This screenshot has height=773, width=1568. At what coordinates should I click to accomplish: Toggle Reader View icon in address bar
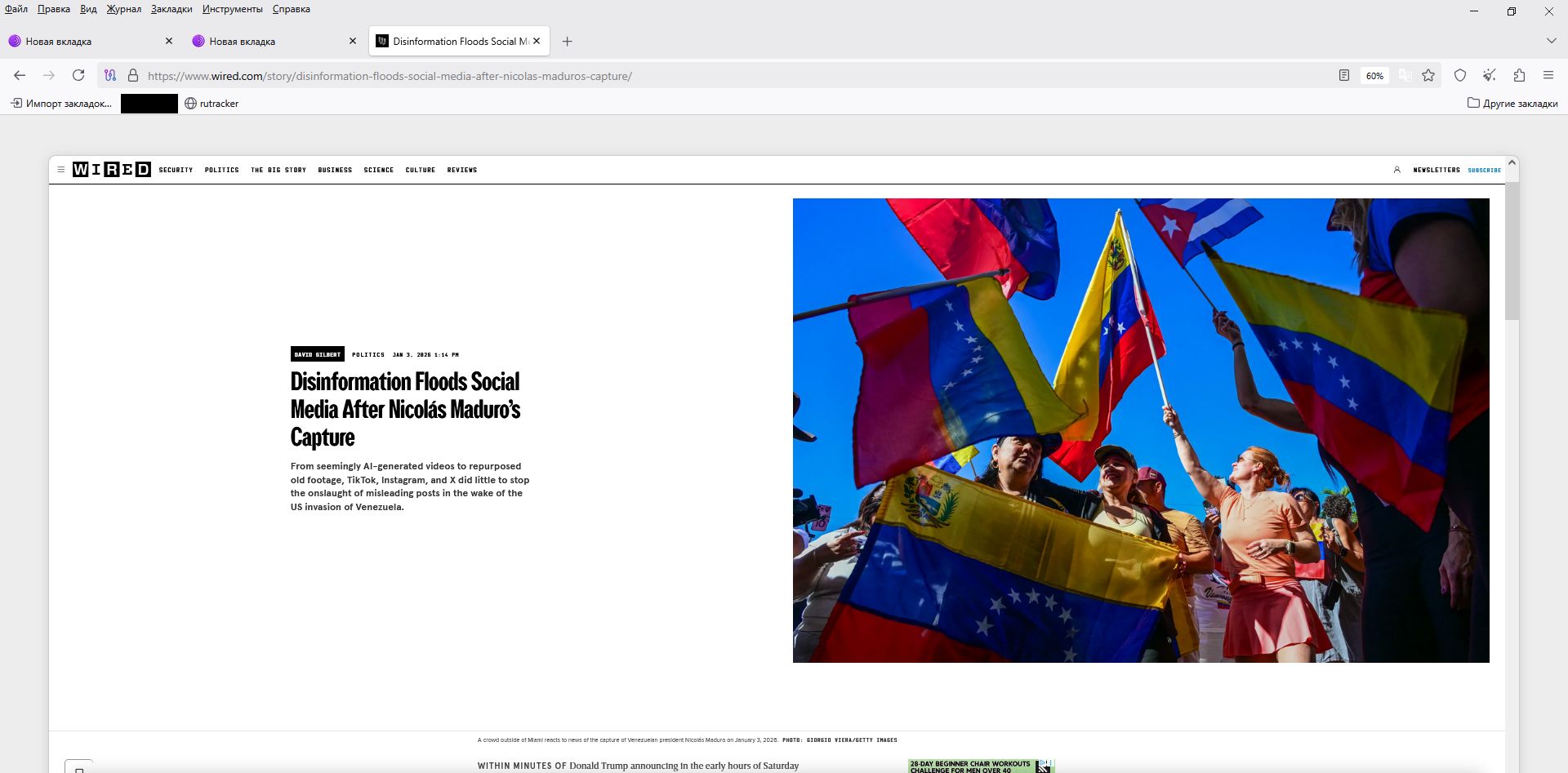[1343, 76]
